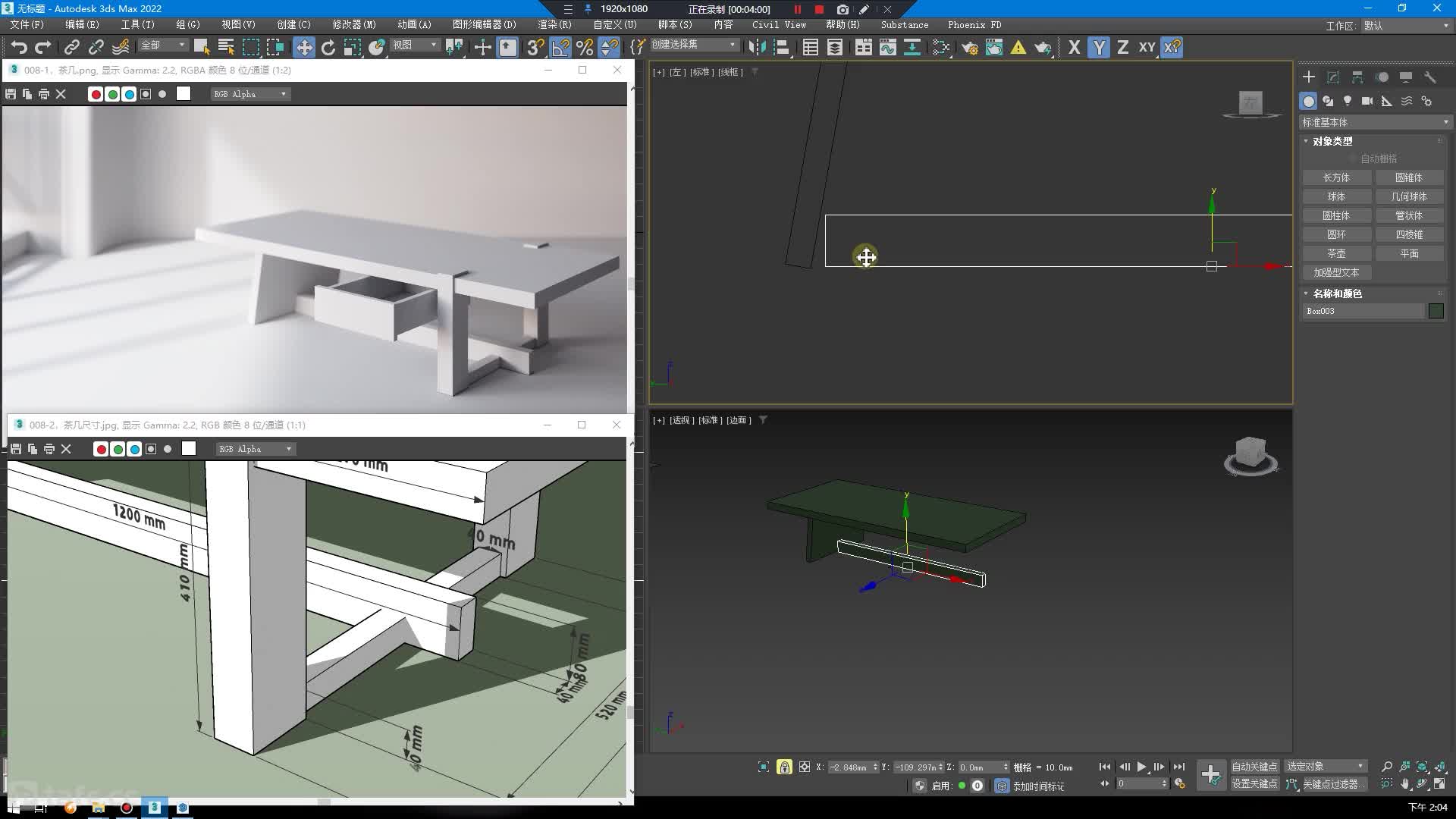Click the 茶壶 teapot button
Image resolution: width=1456 pixels, height=819 pixels.
point(1336,253)
